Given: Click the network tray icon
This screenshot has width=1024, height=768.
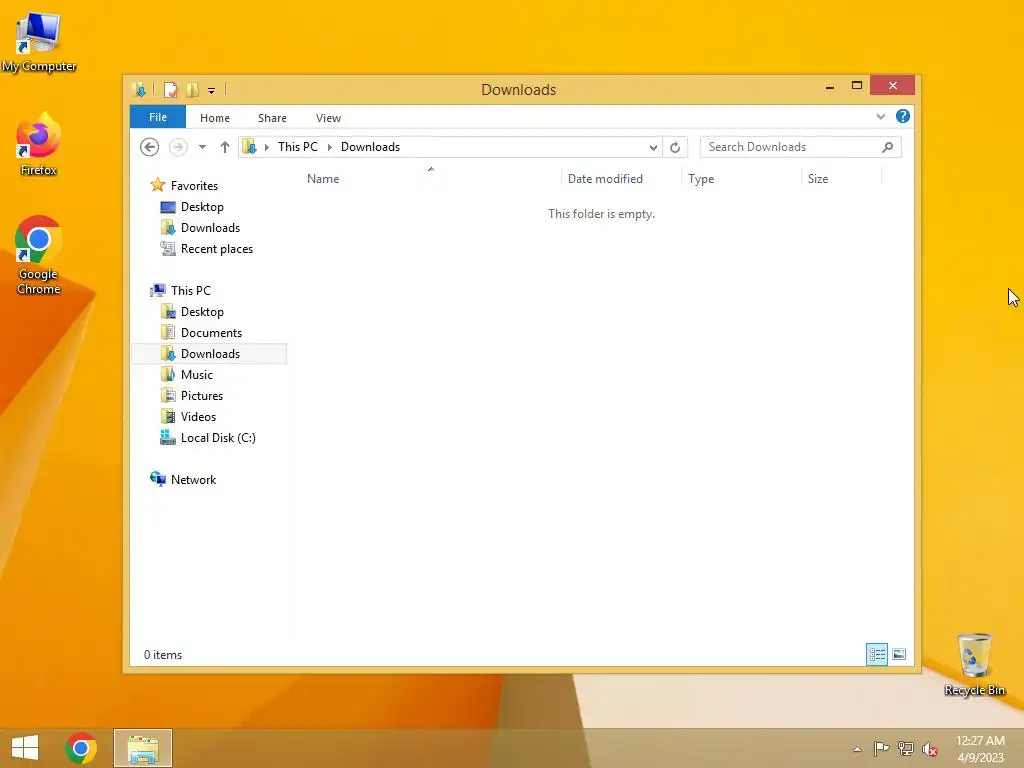Looking at the screenshot, I should pyautogui.click(x=906, y=749).
